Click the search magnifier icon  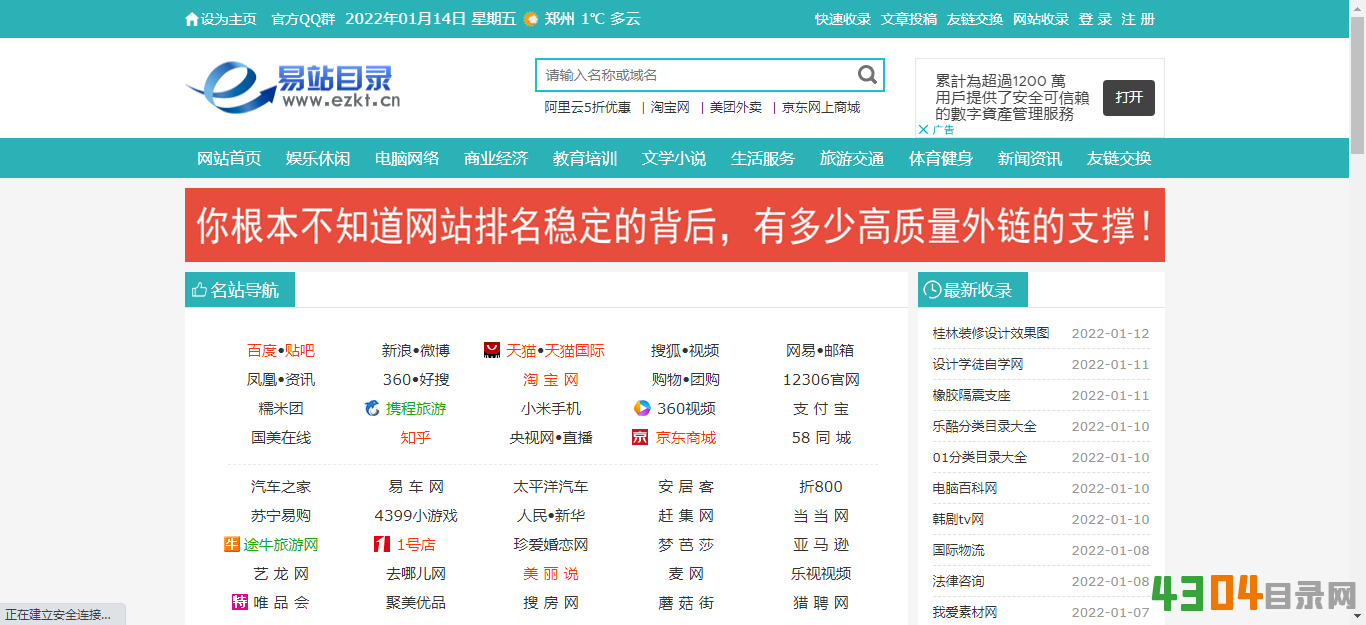tap(867, 74)
